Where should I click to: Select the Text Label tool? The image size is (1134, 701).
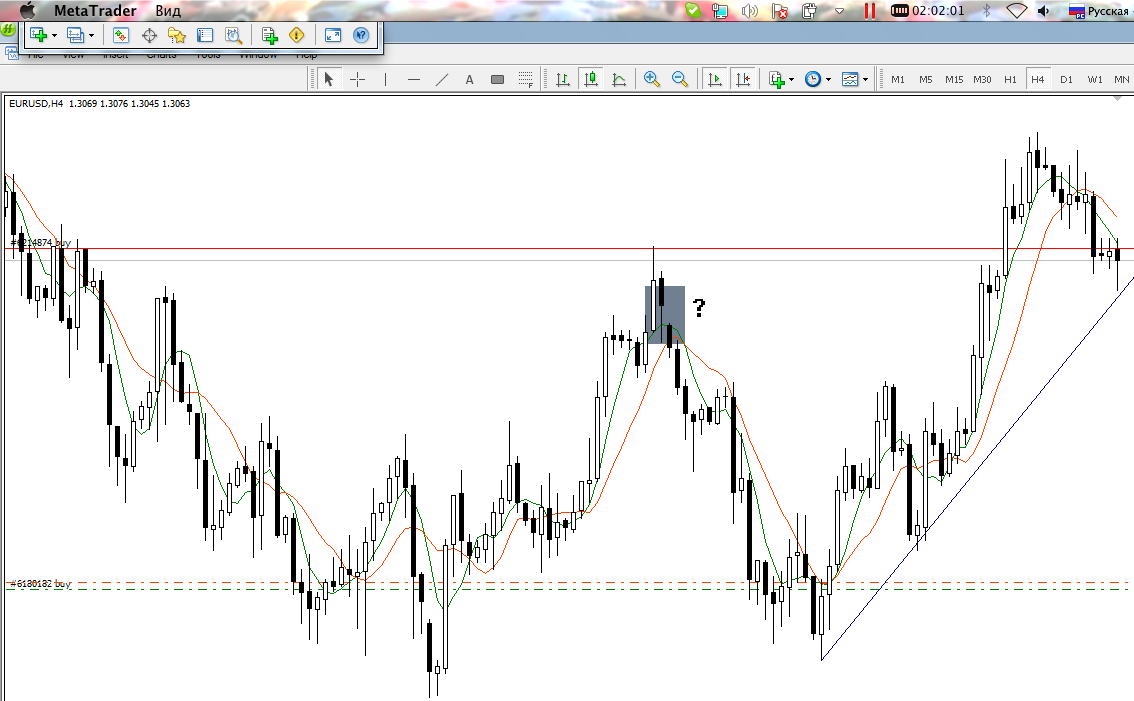(498, 79)
